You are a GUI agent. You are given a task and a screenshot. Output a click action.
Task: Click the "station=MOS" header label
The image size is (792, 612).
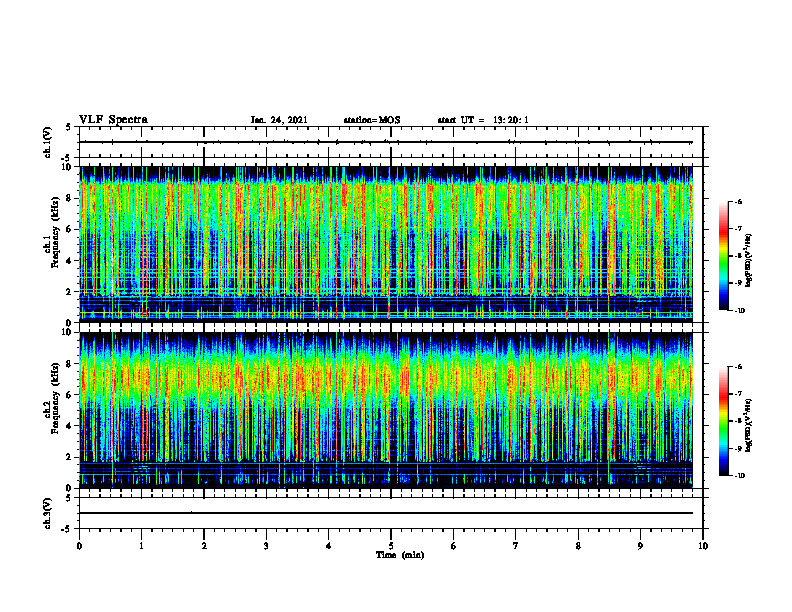[x=372, y=120]
